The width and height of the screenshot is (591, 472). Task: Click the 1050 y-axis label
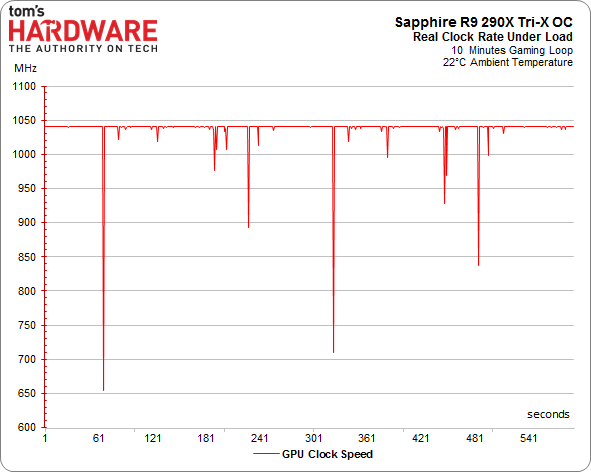pyautogui.click(x=24, y=121)
